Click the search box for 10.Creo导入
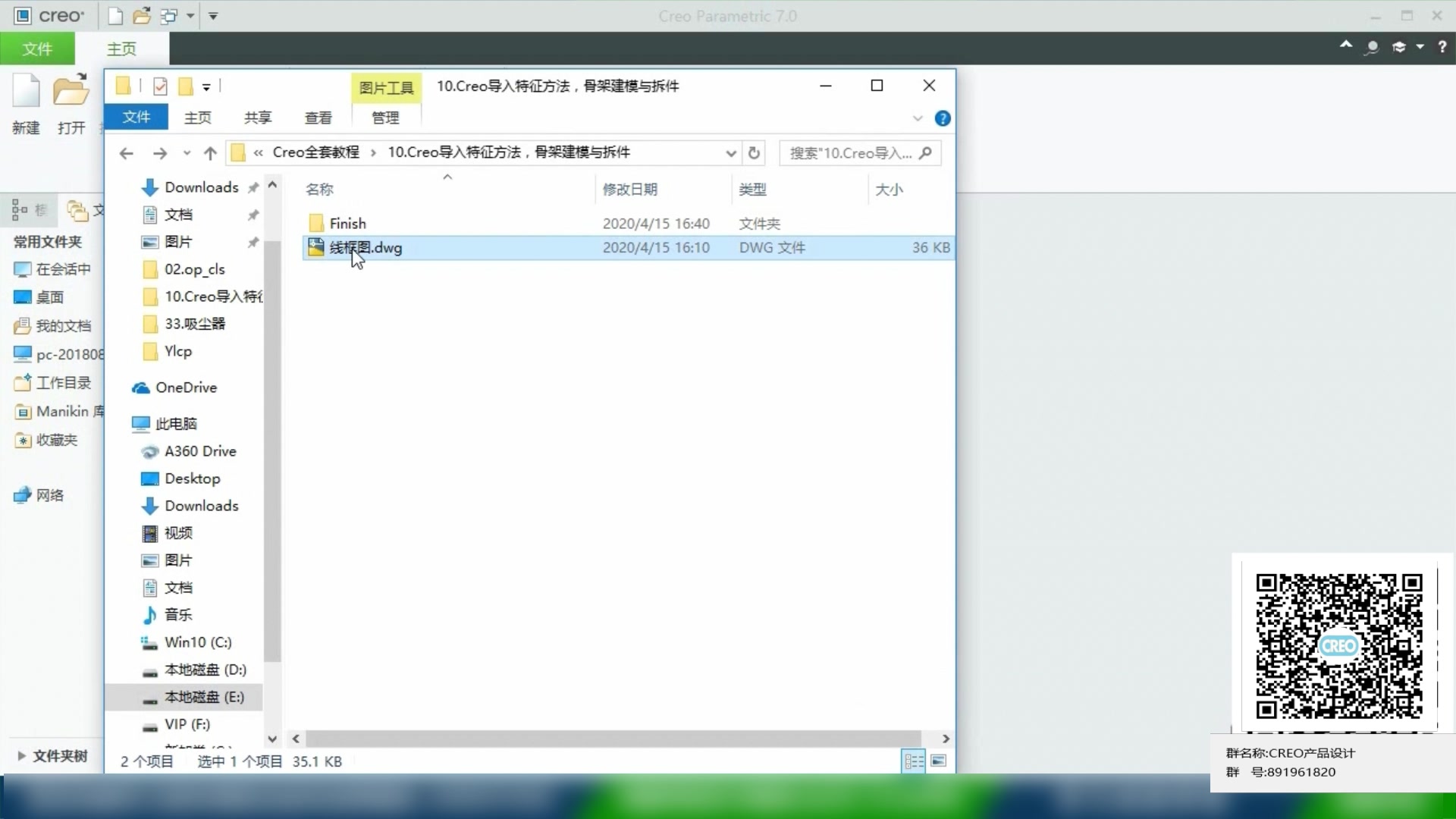 click(x=860, y=153)
